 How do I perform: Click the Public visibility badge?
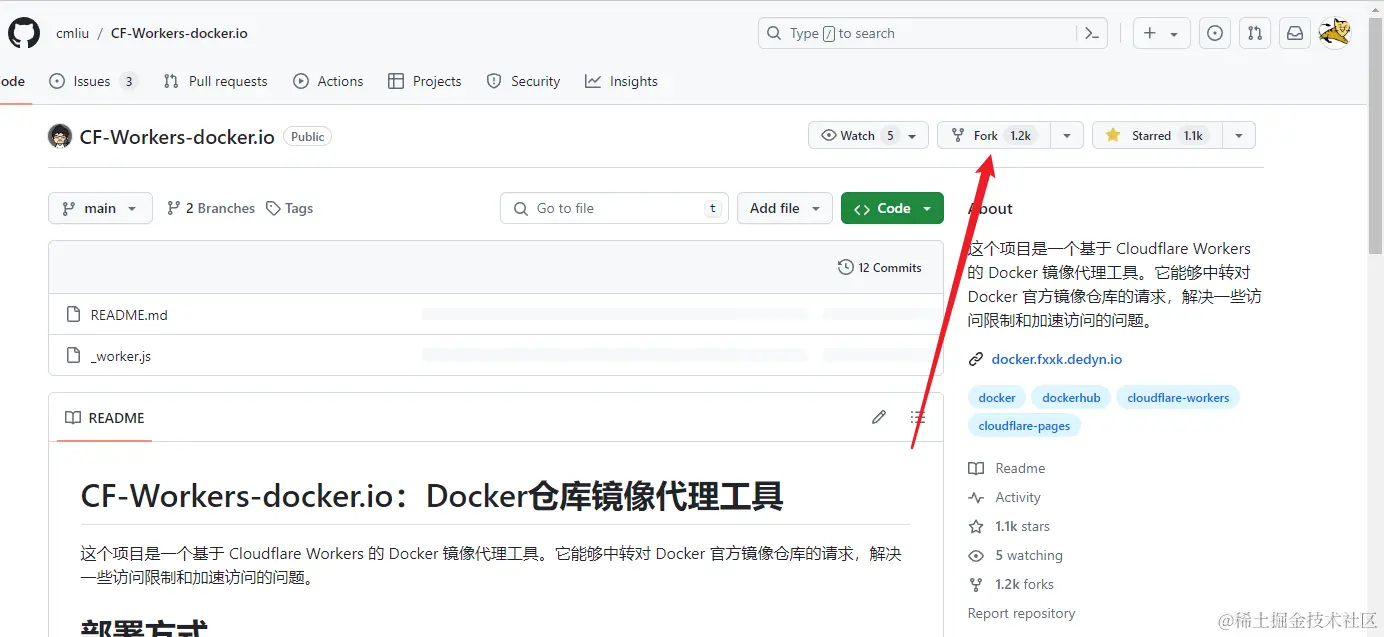coord(307,136)
